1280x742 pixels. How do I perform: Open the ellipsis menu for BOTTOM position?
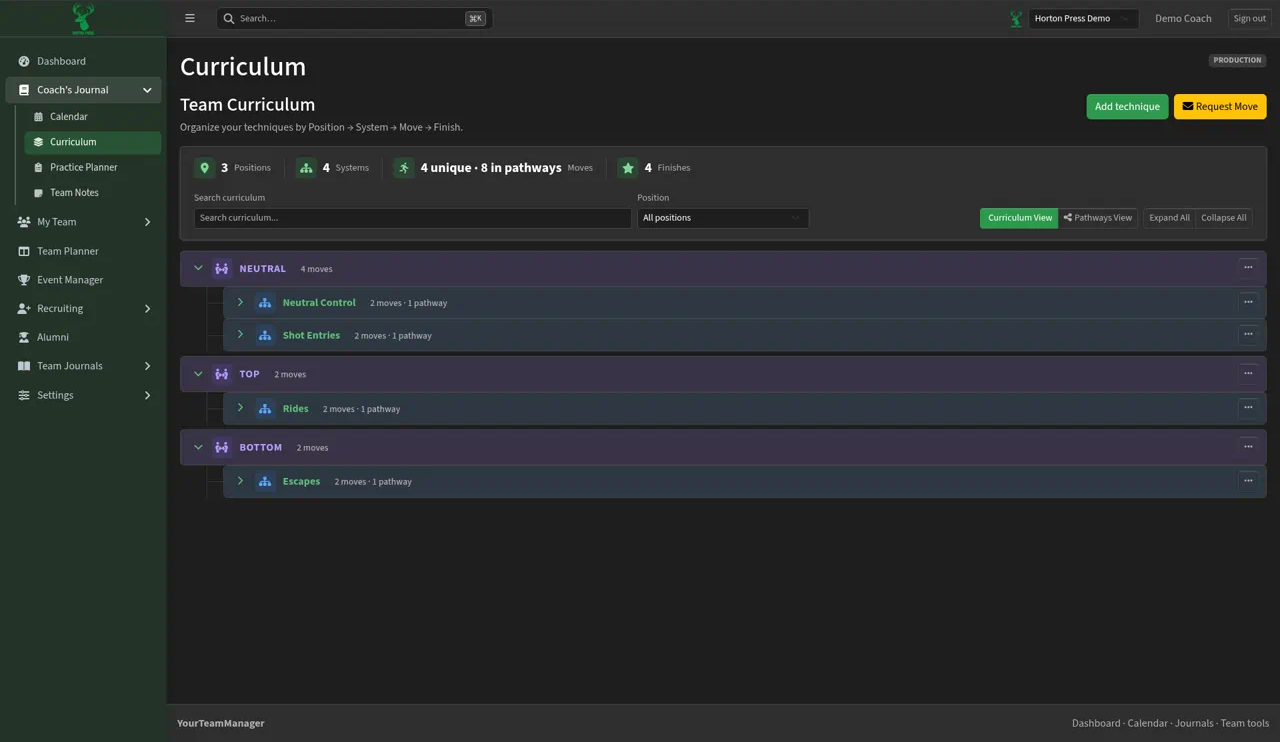point(1248,447)
